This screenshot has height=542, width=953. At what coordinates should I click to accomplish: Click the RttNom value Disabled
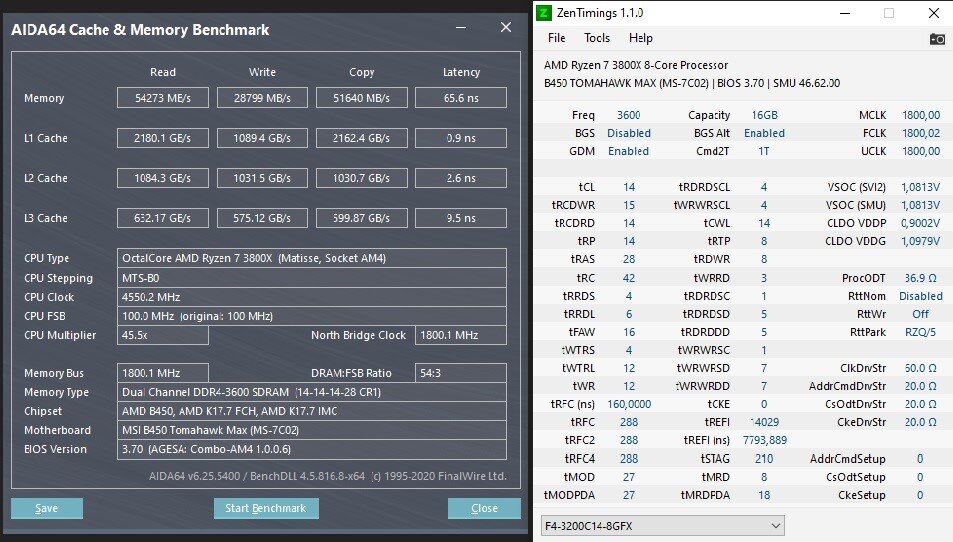pos(921,296)
